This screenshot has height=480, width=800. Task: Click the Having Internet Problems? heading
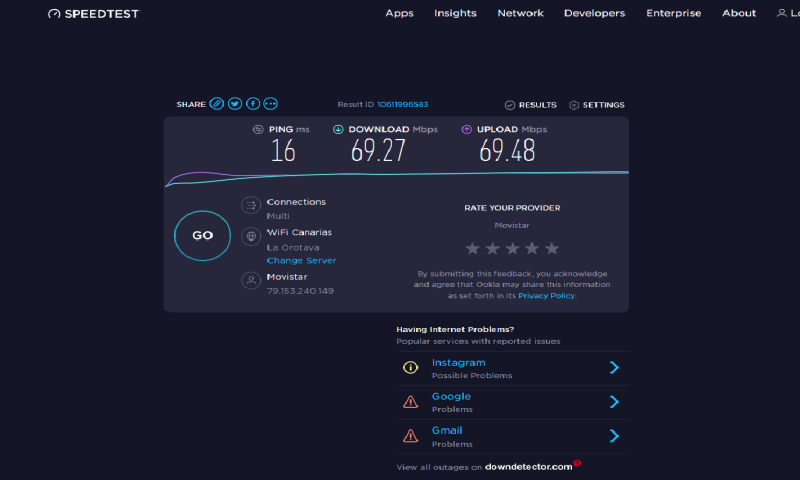[455, 330]
